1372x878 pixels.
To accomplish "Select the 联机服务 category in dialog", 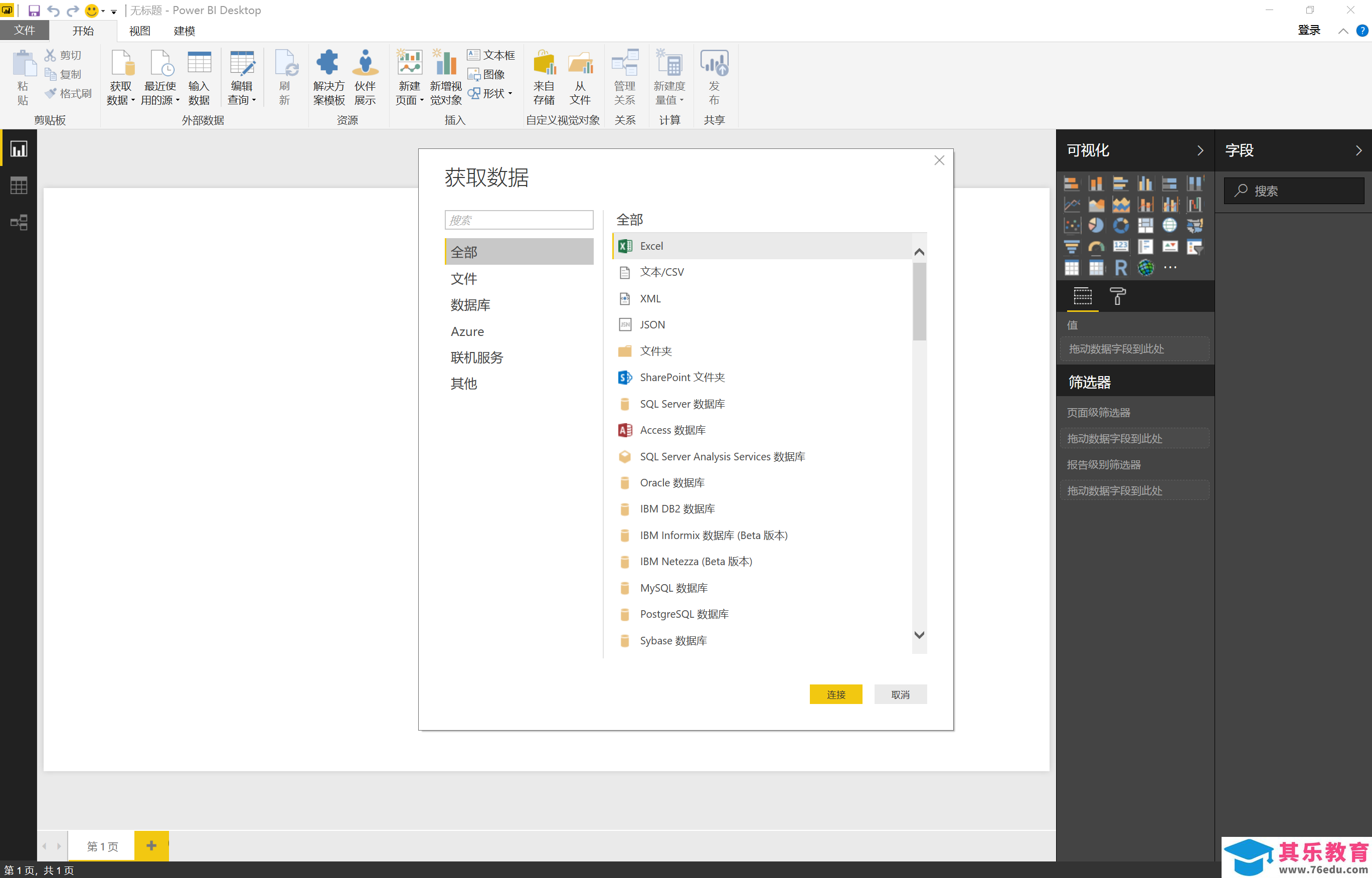I will (519, 358).
